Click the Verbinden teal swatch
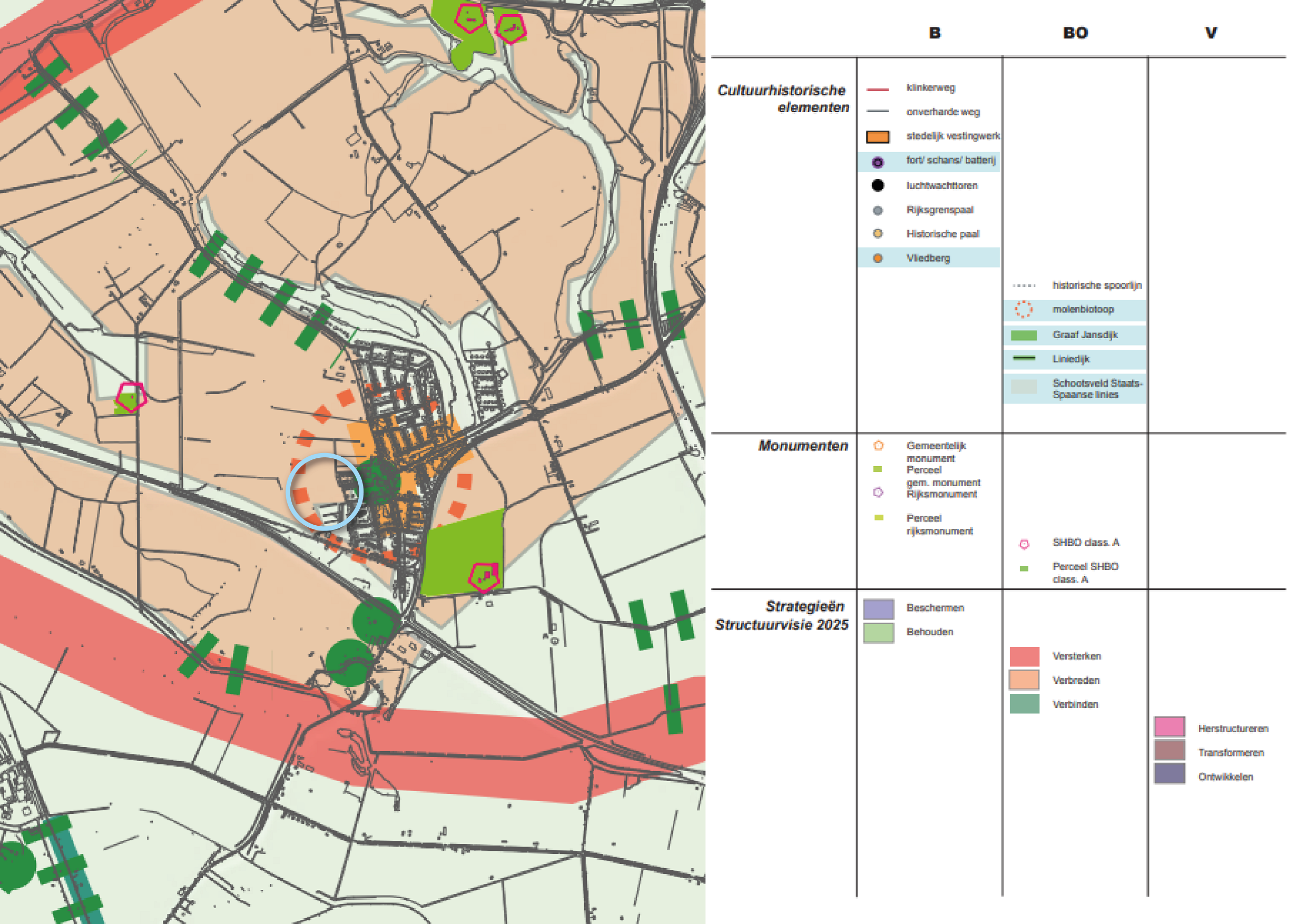 [x=1024, y=704]
